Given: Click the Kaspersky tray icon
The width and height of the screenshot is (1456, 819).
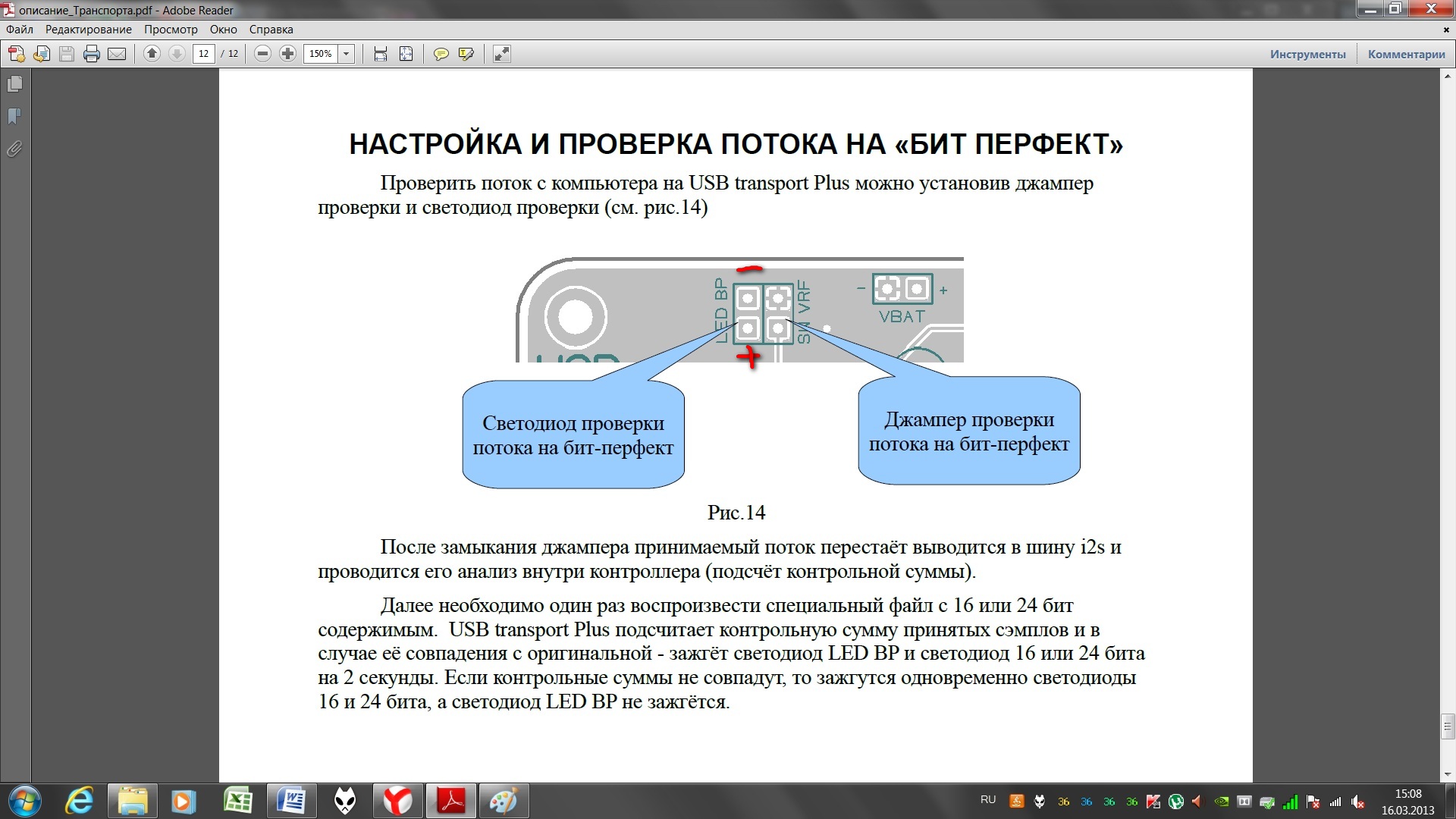Looking at the screenshot, I should point(1153,801).
